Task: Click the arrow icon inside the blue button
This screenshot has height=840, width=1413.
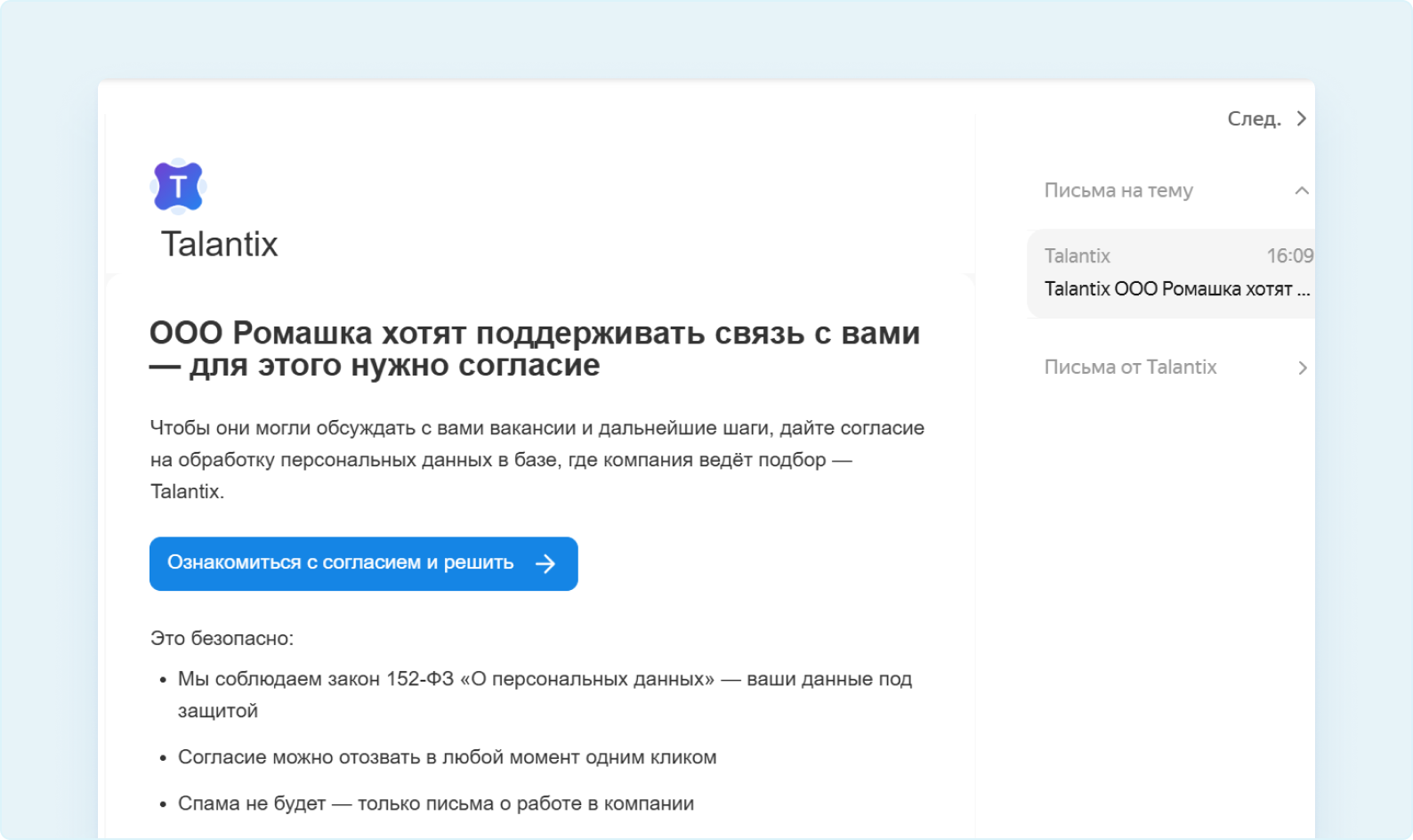Action: click(x=545, y=563)
